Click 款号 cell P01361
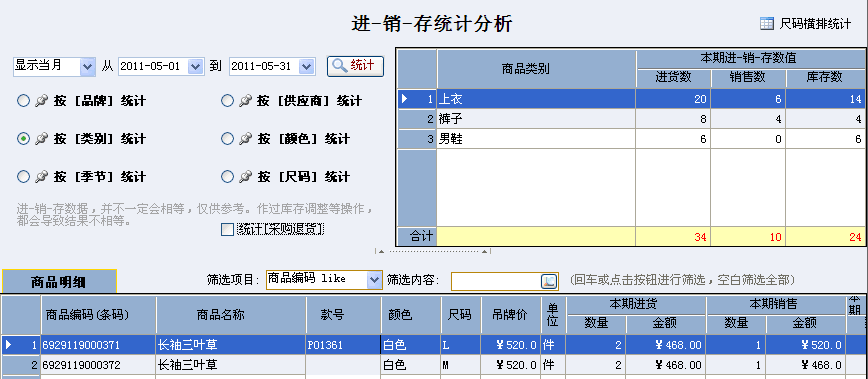 343,345
